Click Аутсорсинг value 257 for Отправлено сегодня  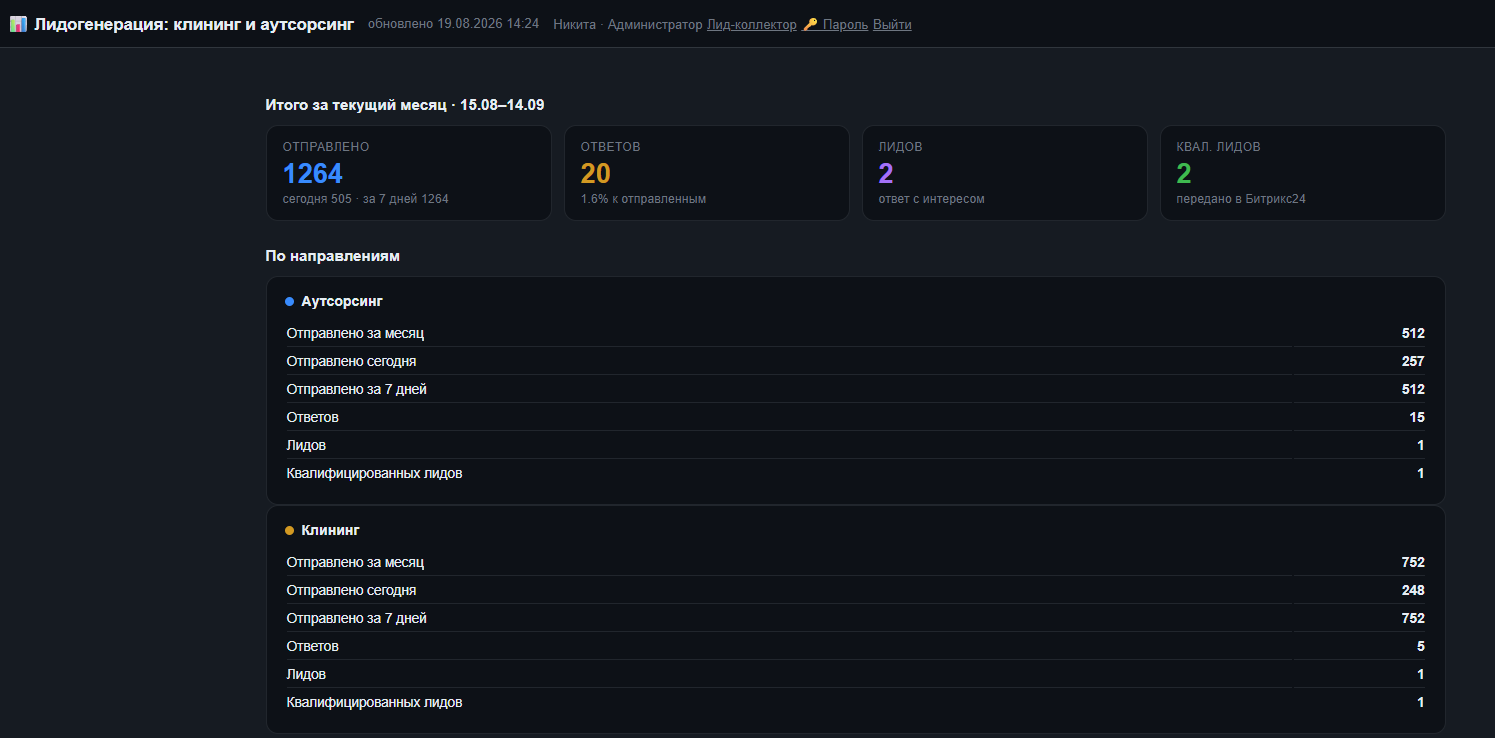pos(1413,361)
